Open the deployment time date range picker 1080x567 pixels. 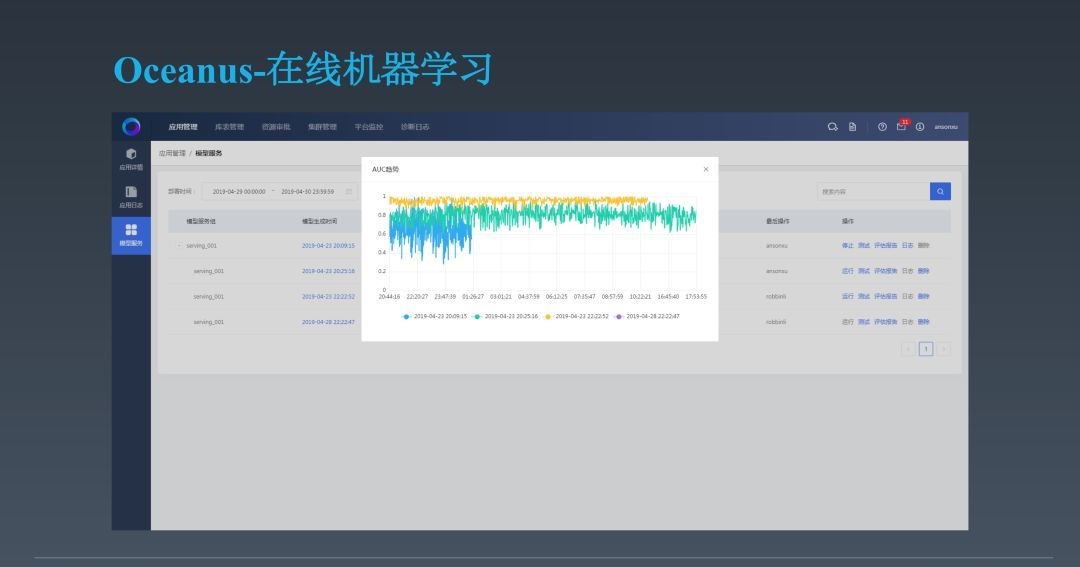click(282, 191)
